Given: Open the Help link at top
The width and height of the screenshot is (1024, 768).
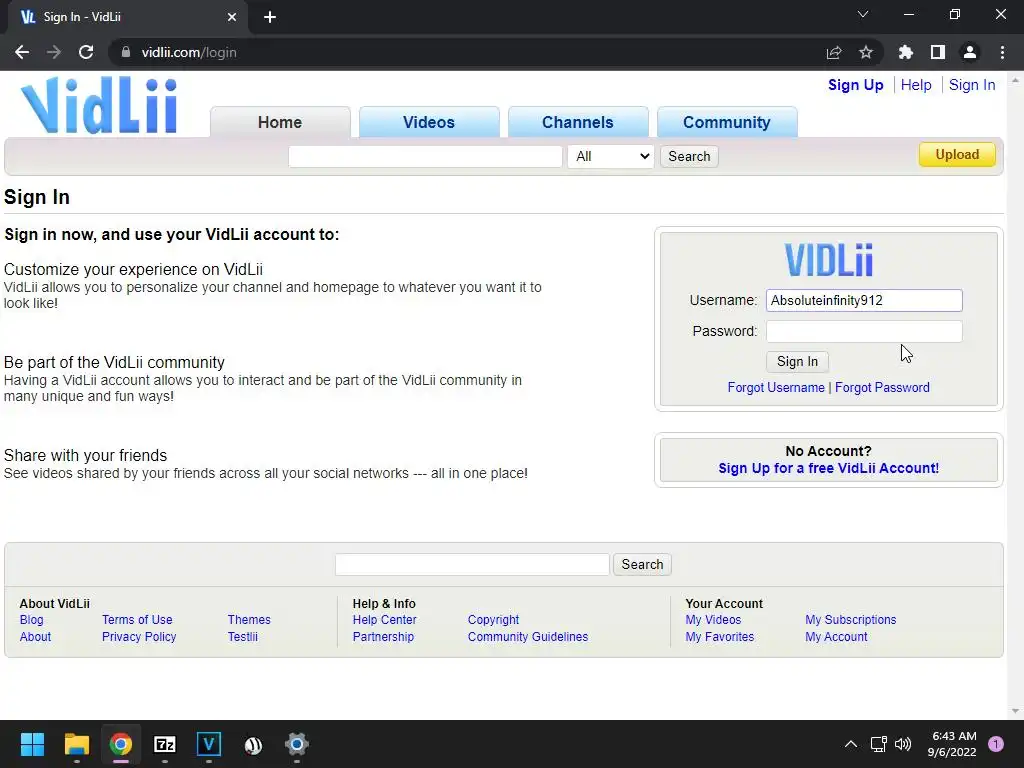Looking at the screenshot, I should [x=916, y=85].
